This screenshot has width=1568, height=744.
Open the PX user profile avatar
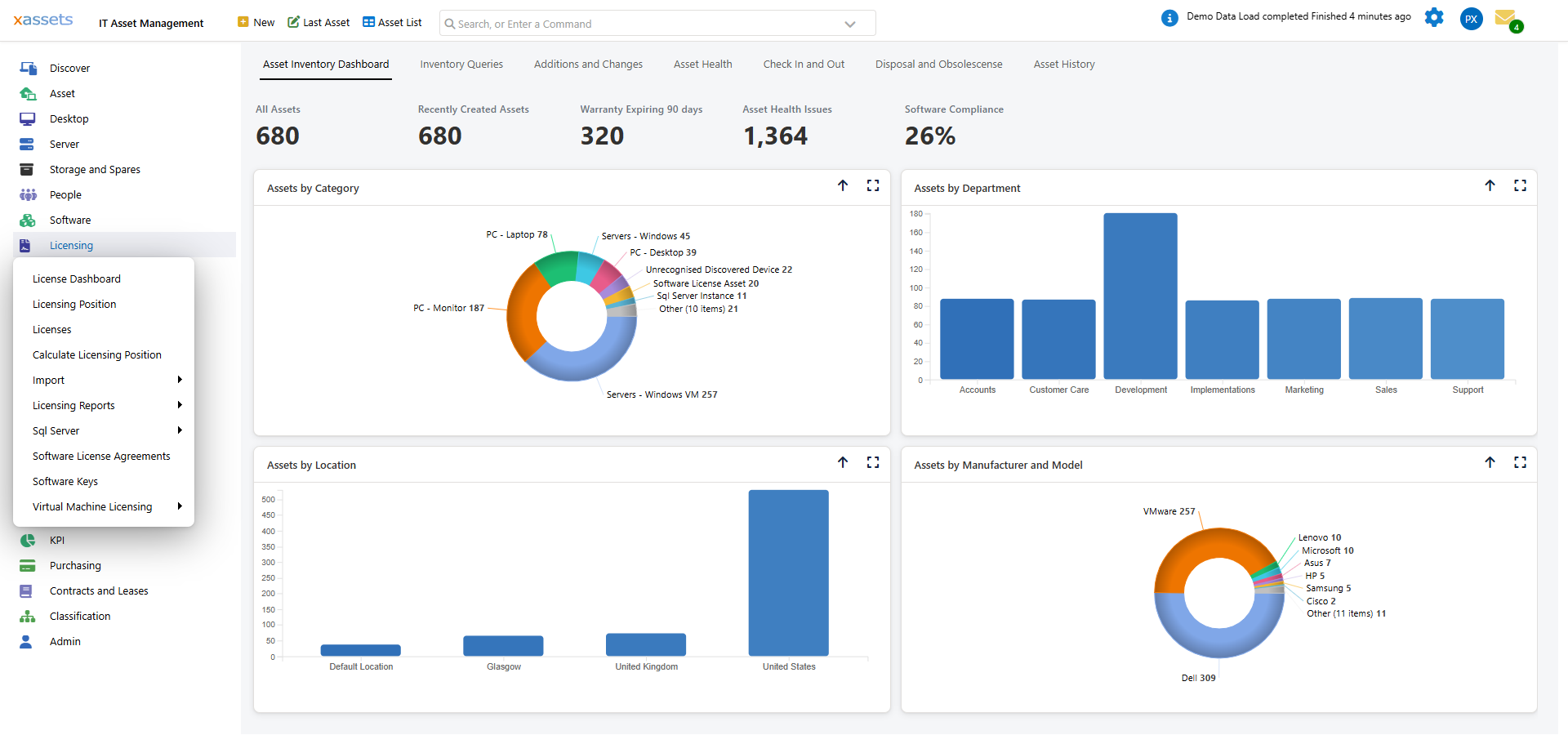pos(1471,19)
